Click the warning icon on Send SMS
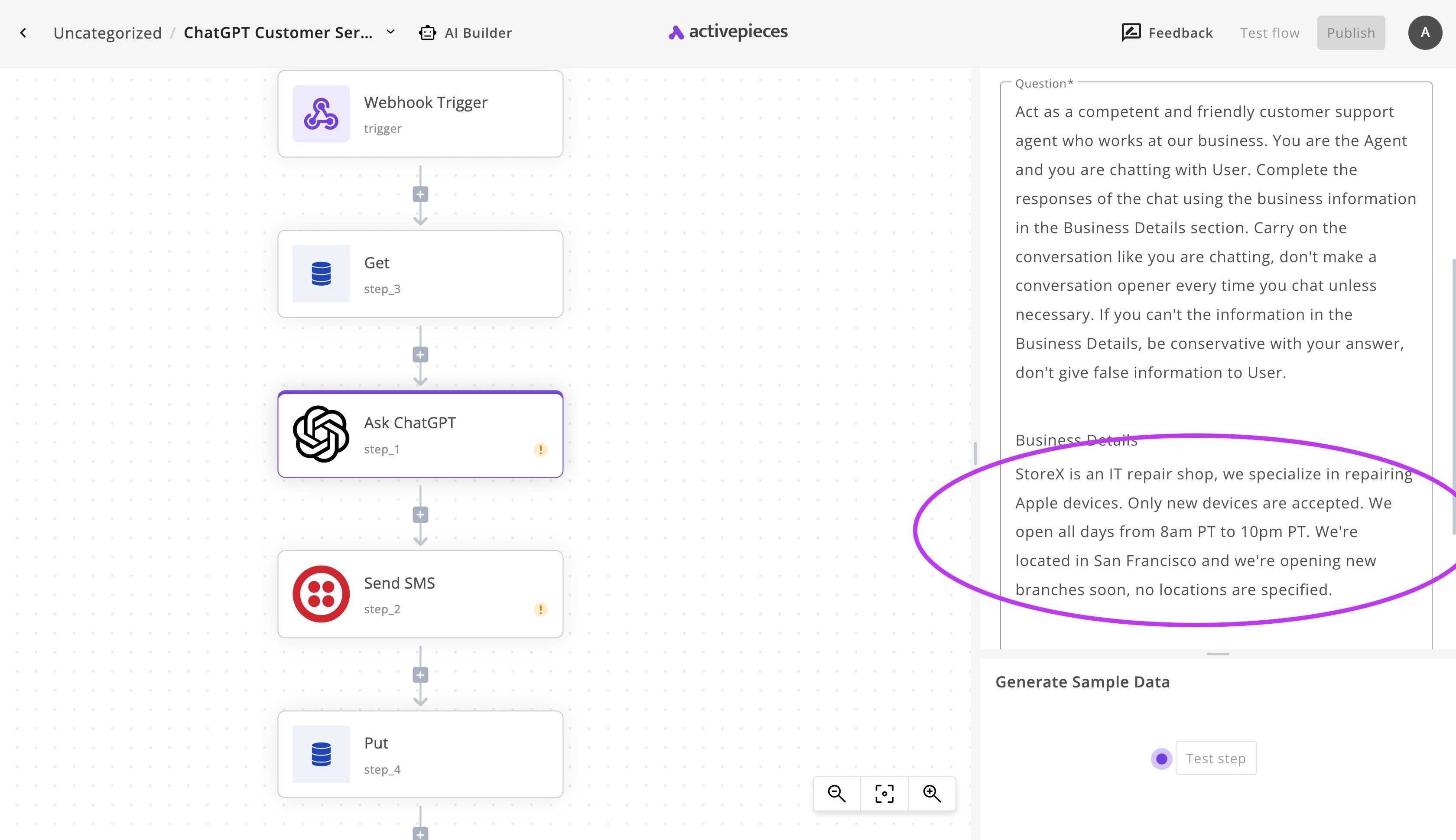 pyautogui.click(x=540, y=609)
